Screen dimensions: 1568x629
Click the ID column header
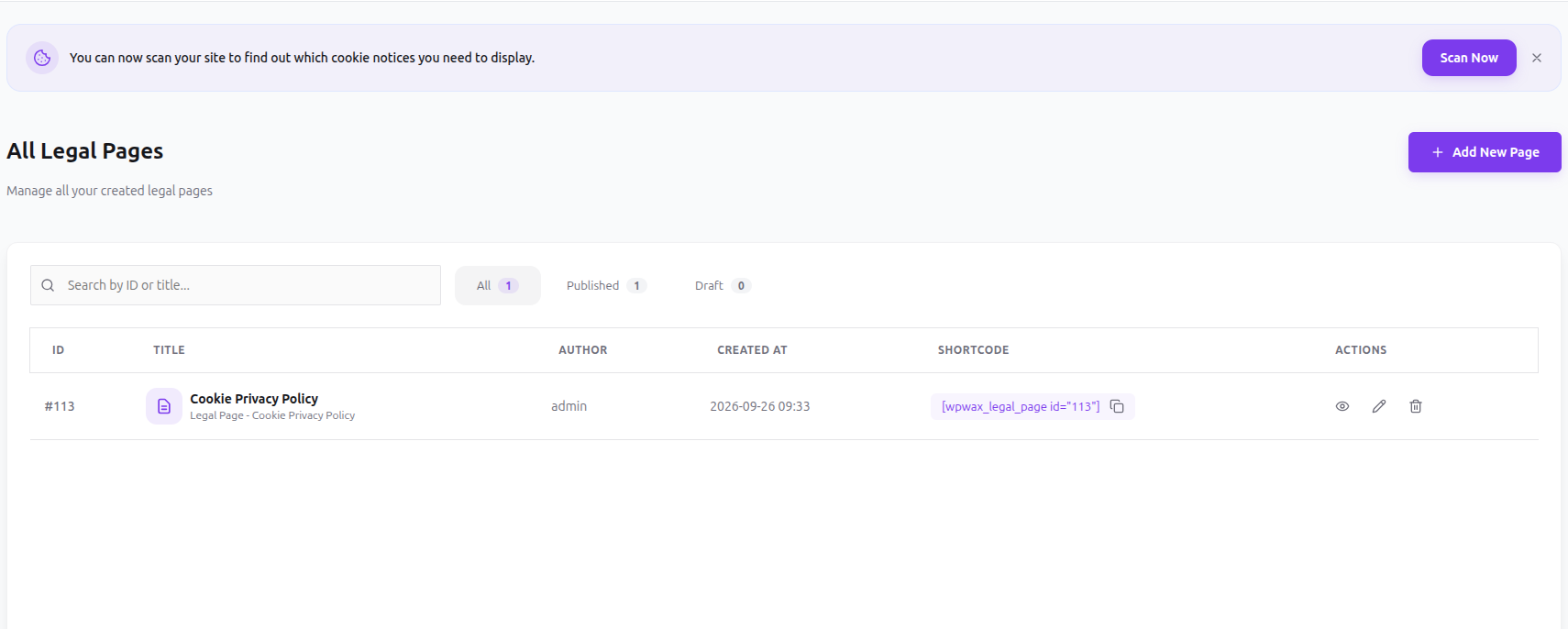[58, 350]
